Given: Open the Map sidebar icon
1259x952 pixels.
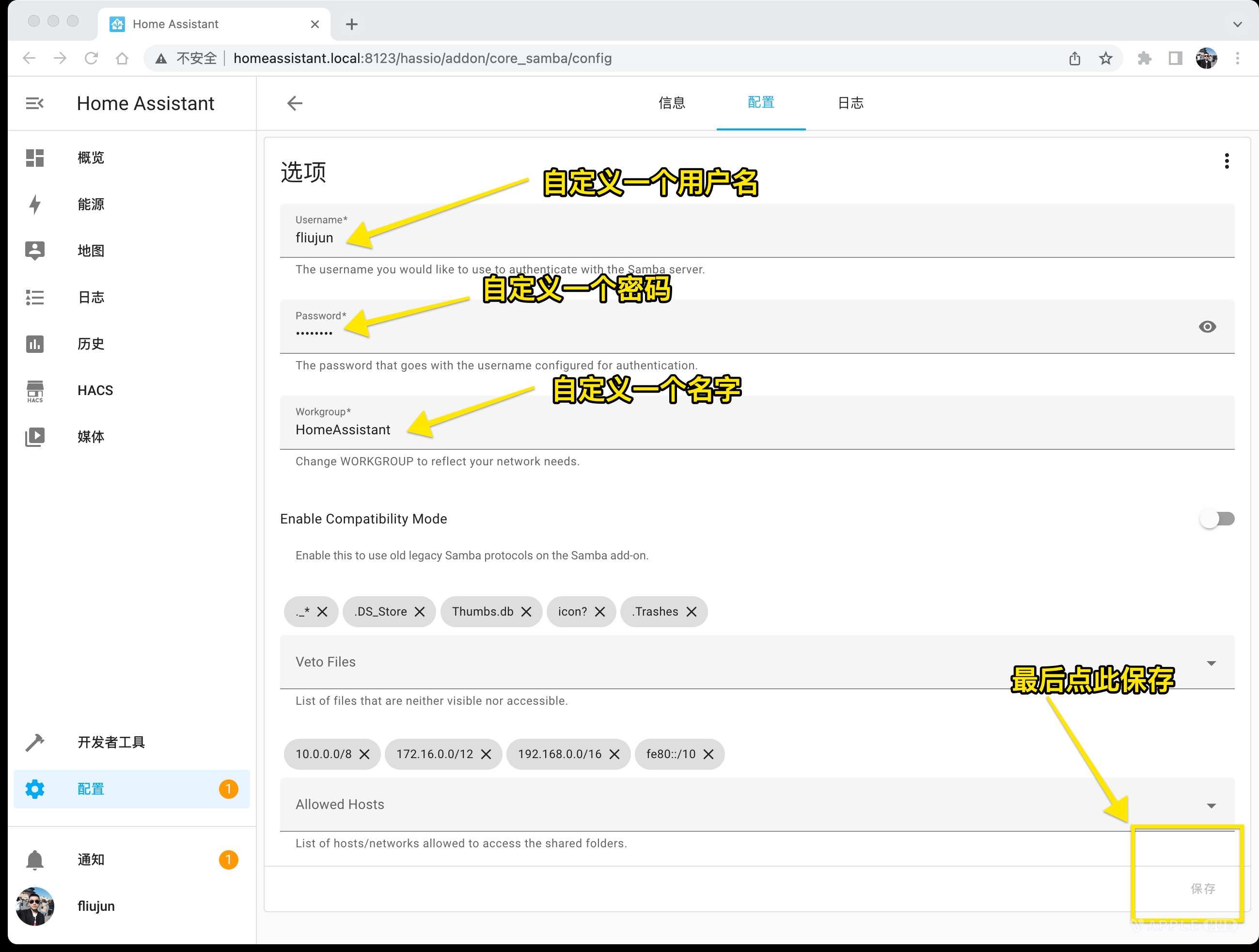Looking at the screenshot, I should 35,251.
